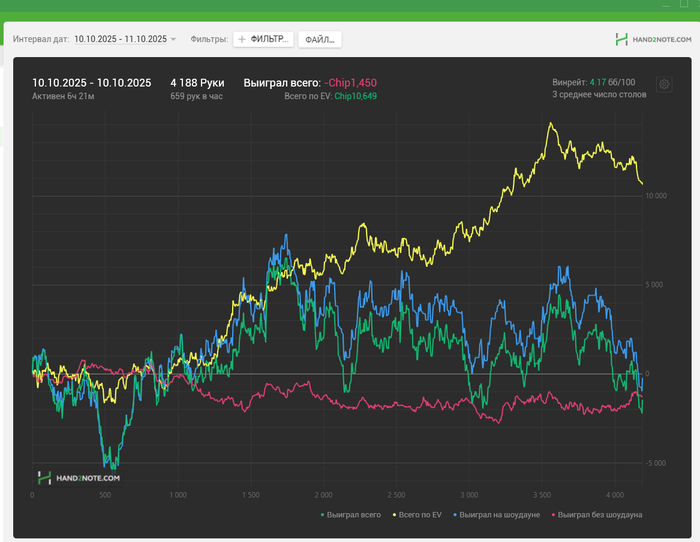Click the '2 000' x-axis label
This screenshot has height=542, width=700.
pos(322,494)
